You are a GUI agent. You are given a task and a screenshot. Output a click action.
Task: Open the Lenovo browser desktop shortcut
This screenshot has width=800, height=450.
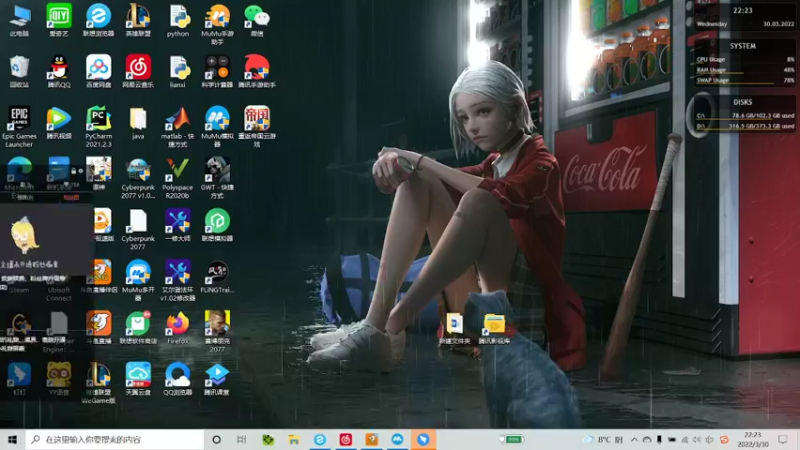coord(98,19)
